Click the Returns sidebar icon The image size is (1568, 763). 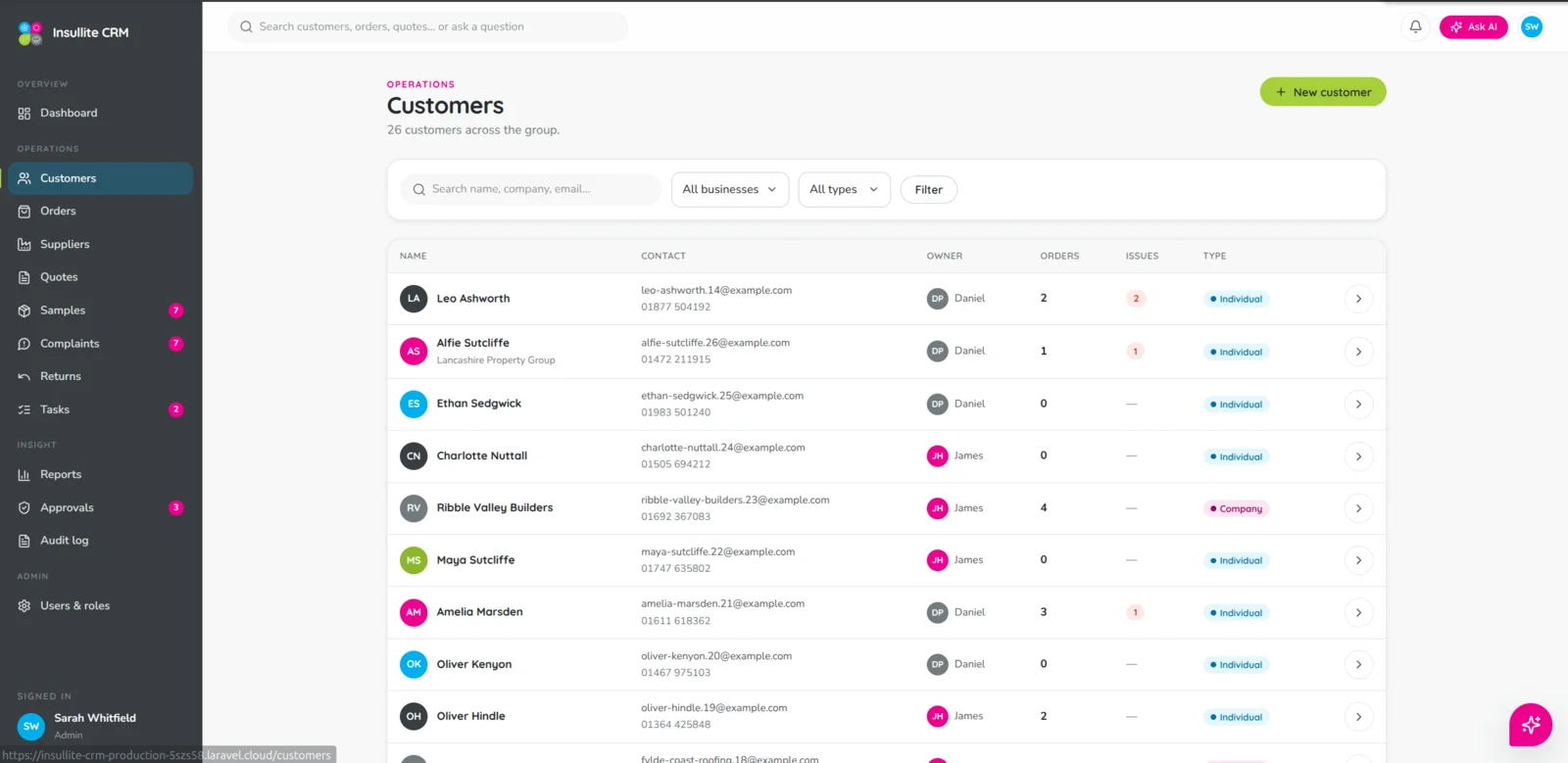[x=24, y=376]
